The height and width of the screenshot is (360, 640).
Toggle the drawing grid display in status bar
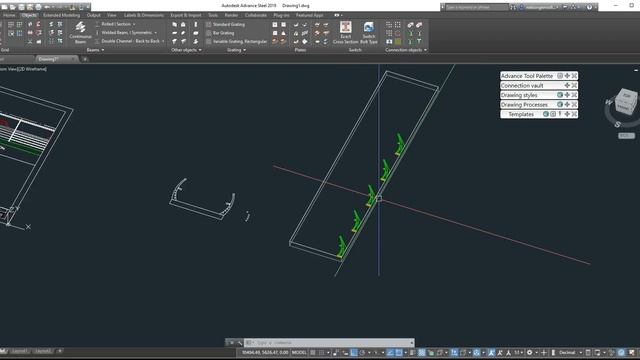[313, 352]
